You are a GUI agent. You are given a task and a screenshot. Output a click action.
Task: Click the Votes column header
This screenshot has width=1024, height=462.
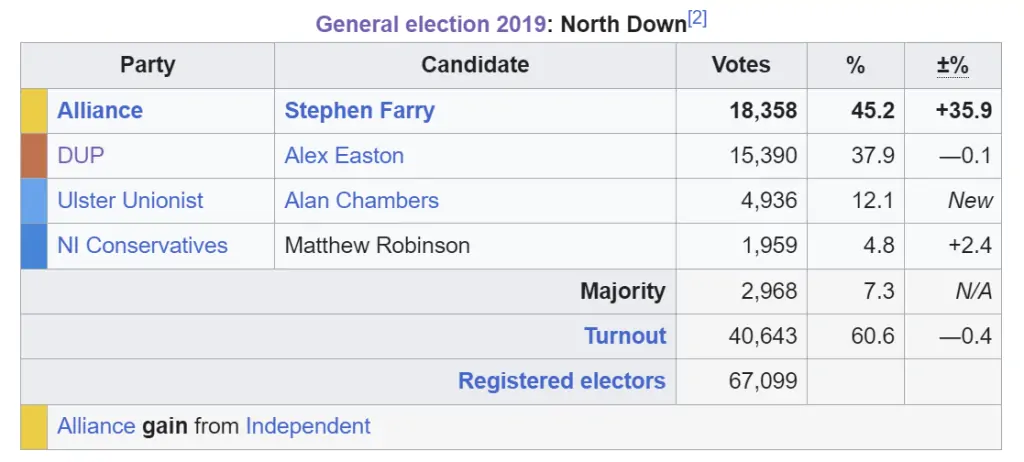coord(741,65)
